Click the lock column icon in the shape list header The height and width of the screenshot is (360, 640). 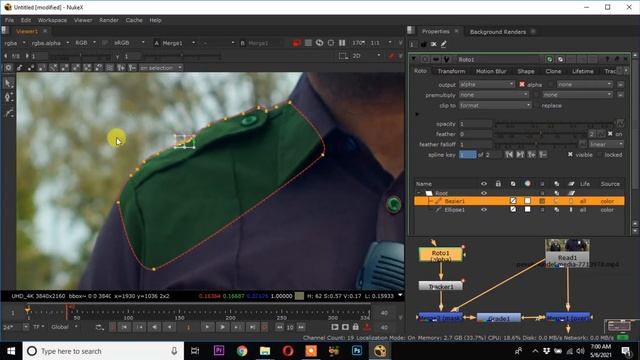pyautogui.click(x=498, y=184)
